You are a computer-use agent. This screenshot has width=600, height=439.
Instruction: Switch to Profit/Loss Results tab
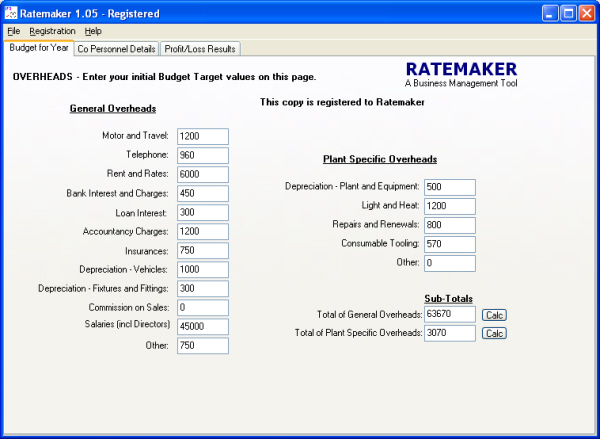tap(201, 48)
